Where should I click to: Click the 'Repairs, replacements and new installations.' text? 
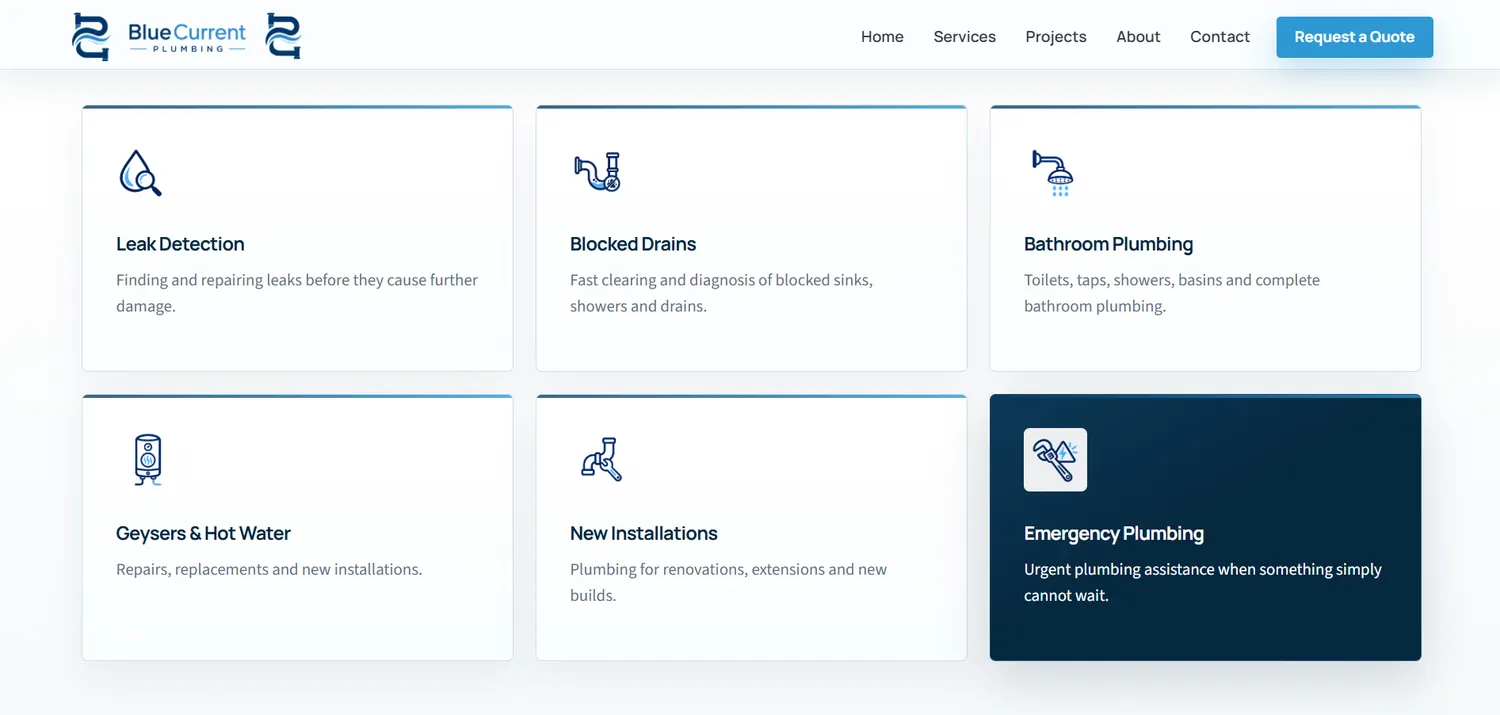click(x=269, y=569)
